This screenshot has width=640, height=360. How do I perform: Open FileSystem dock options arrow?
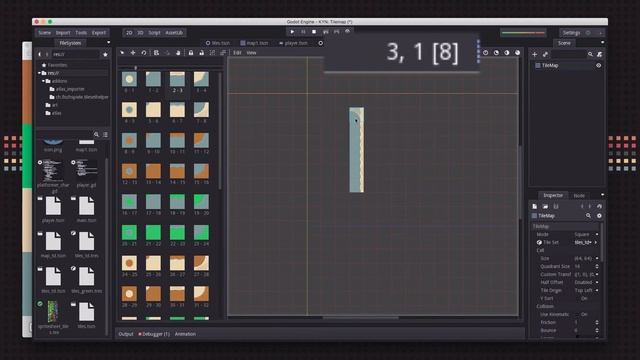(x=108, y=42)
